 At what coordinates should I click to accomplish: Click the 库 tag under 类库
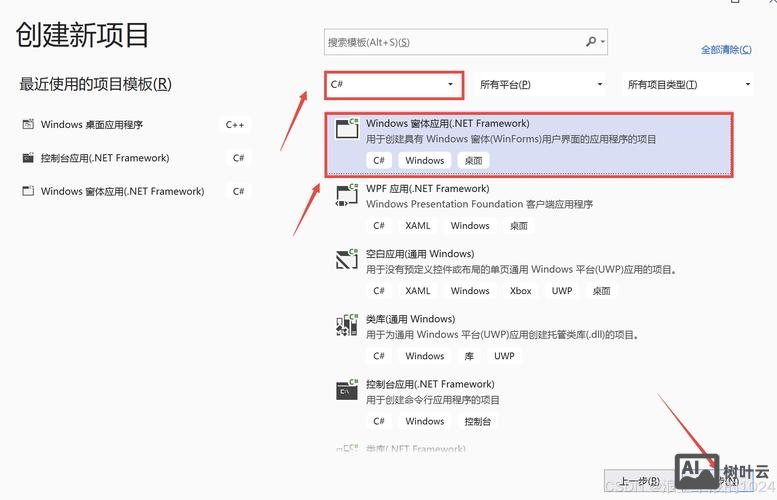click(x=469, y=356)
